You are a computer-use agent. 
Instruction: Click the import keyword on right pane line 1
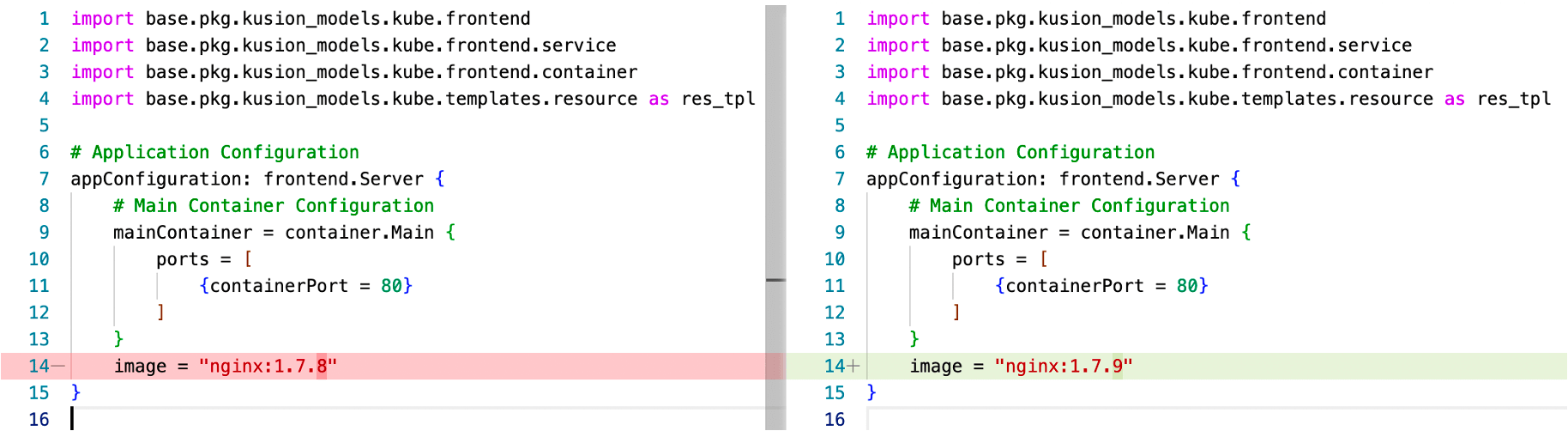[897, 19]
